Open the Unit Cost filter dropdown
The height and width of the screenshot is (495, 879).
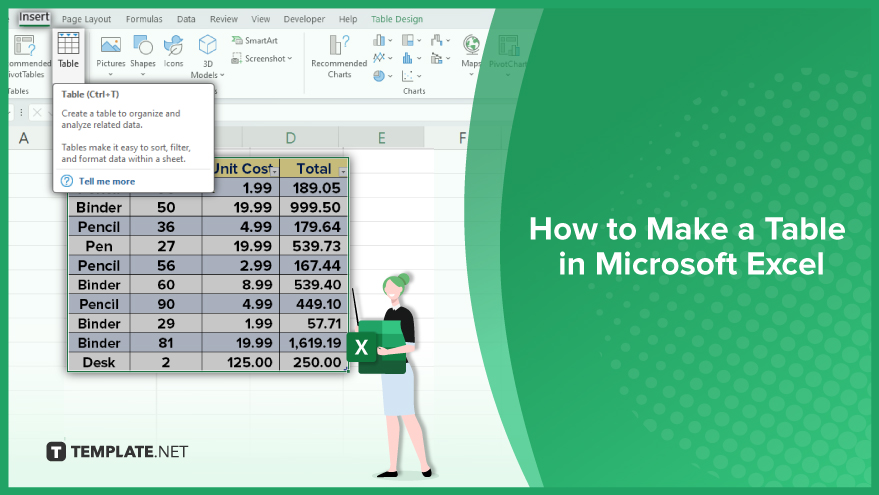(x=274, y=172)
